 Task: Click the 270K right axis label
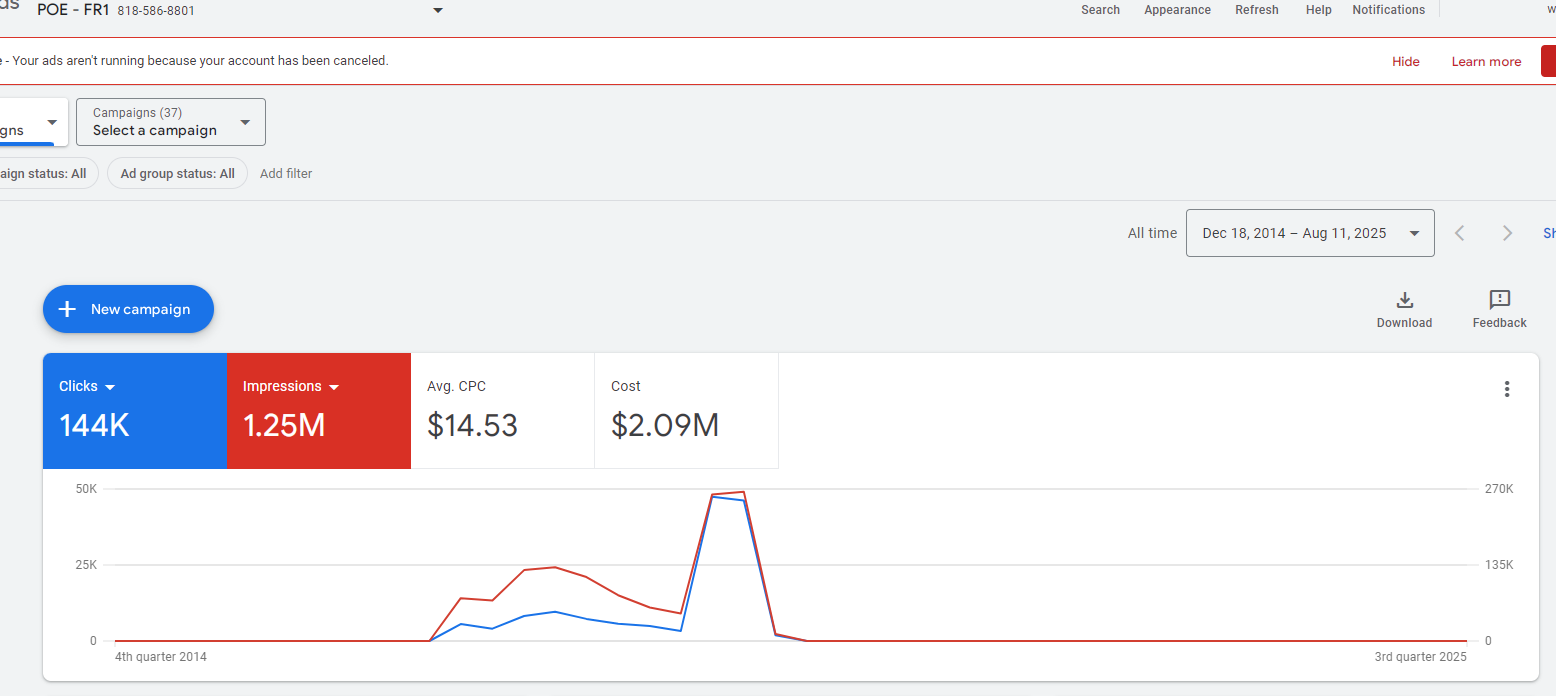1498,489
